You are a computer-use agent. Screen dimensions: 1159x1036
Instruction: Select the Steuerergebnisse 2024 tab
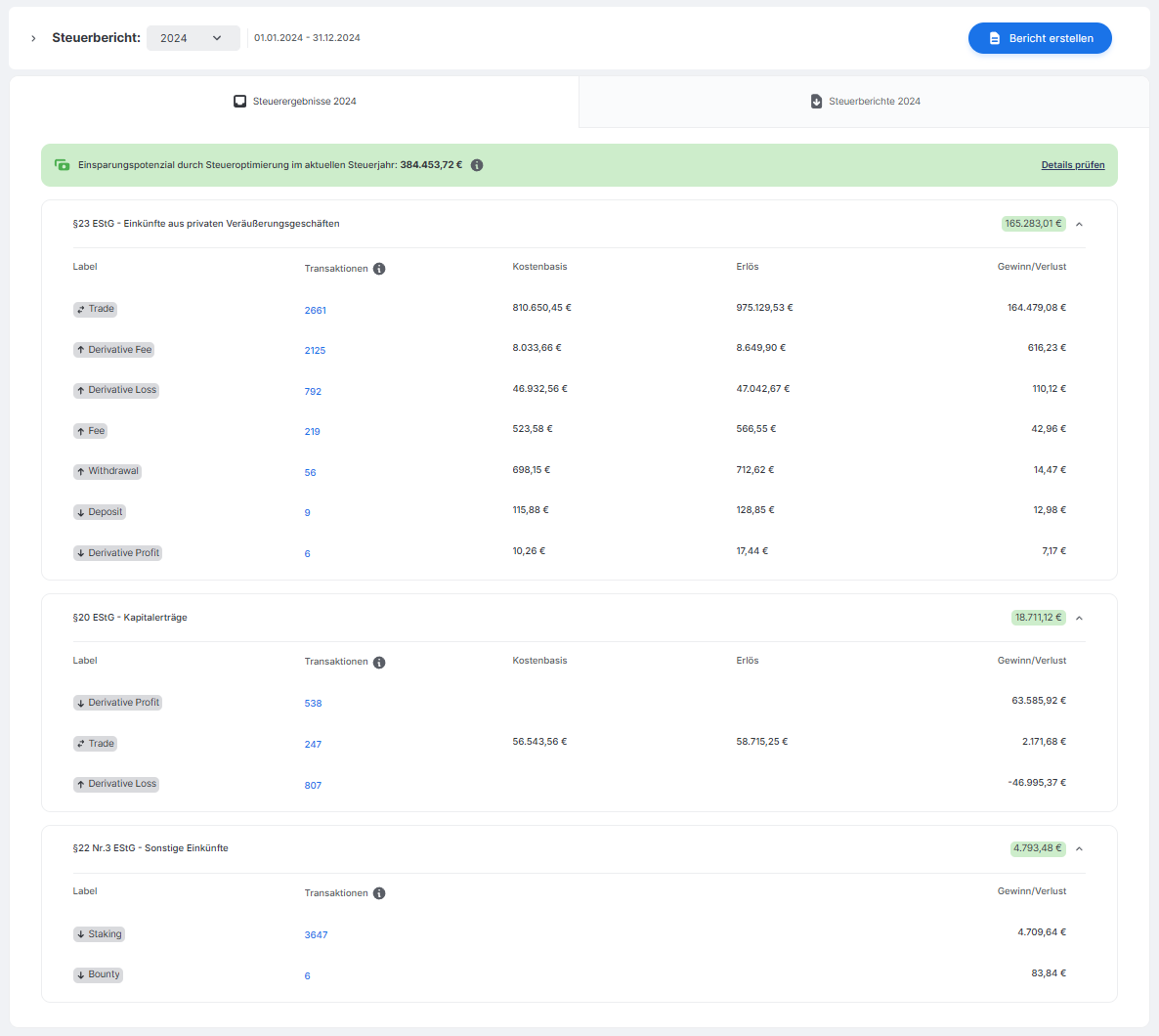click(294, 102)
